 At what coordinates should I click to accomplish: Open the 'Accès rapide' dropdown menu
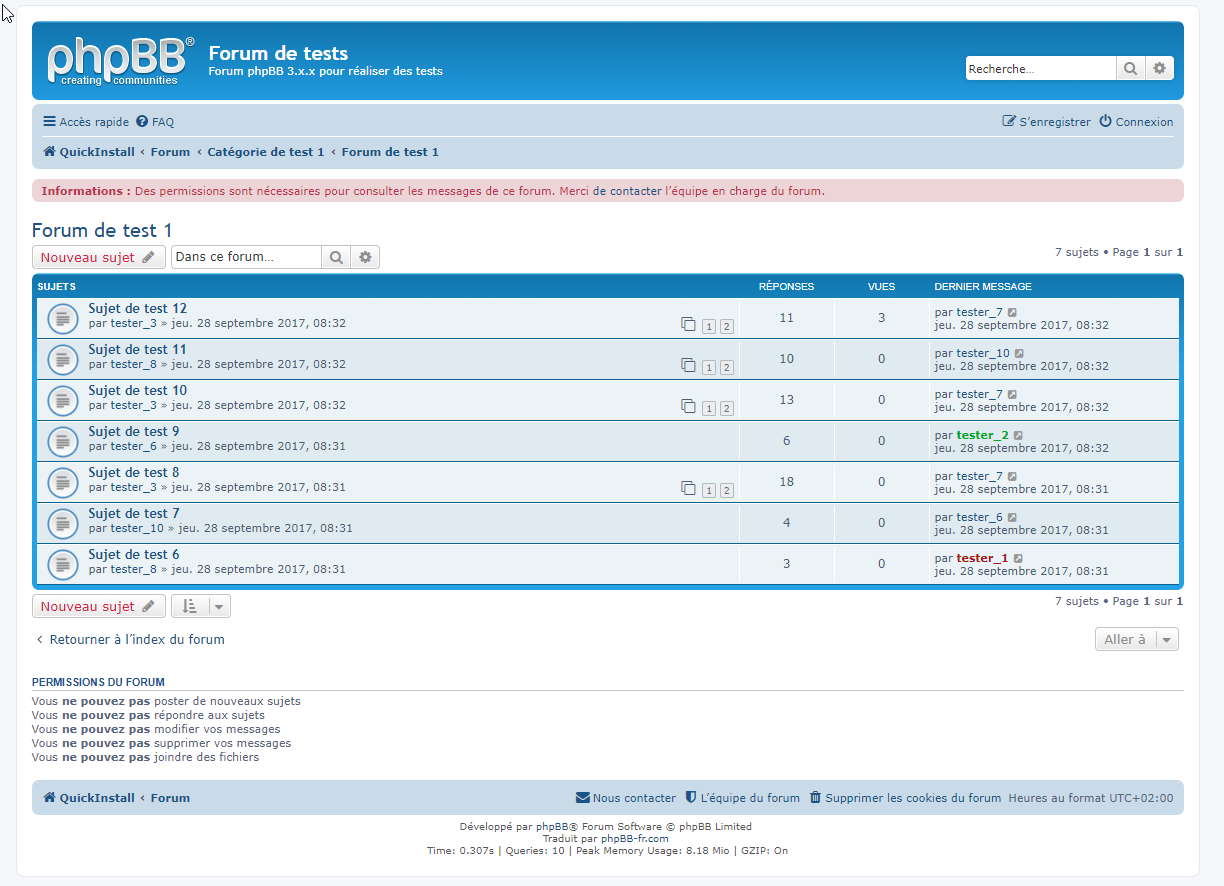[x=86, y=122]
